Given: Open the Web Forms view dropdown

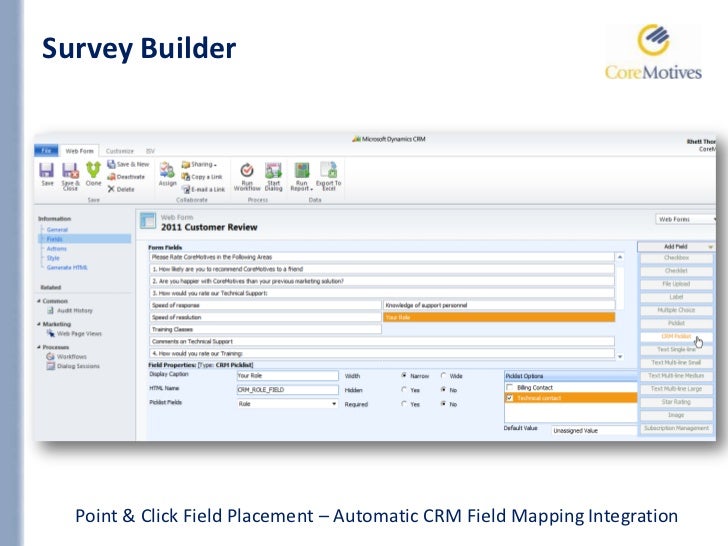Looking at the screenshot, I should 685,219.
